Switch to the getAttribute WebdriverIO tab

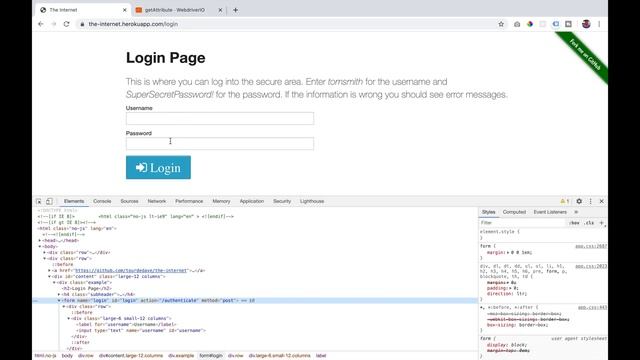click(176, 10)
